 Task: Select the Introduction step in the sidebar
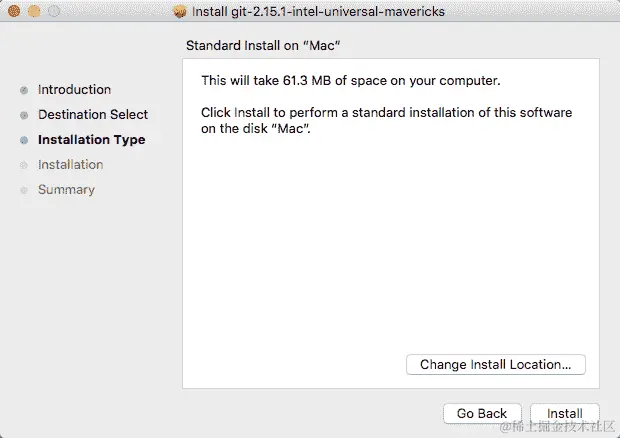click(x=74, y=90)
